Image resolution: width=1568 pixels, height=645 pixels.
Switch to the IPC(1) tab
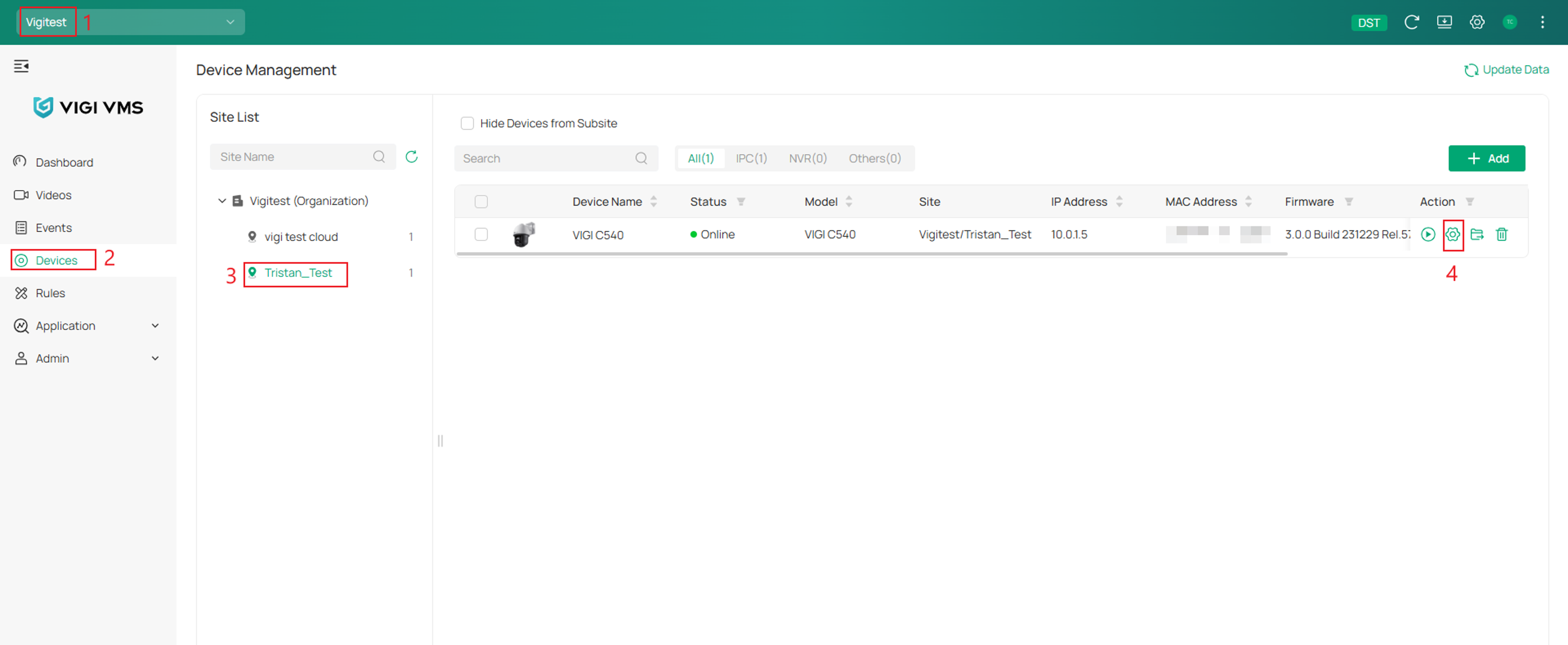click(751, 158)
